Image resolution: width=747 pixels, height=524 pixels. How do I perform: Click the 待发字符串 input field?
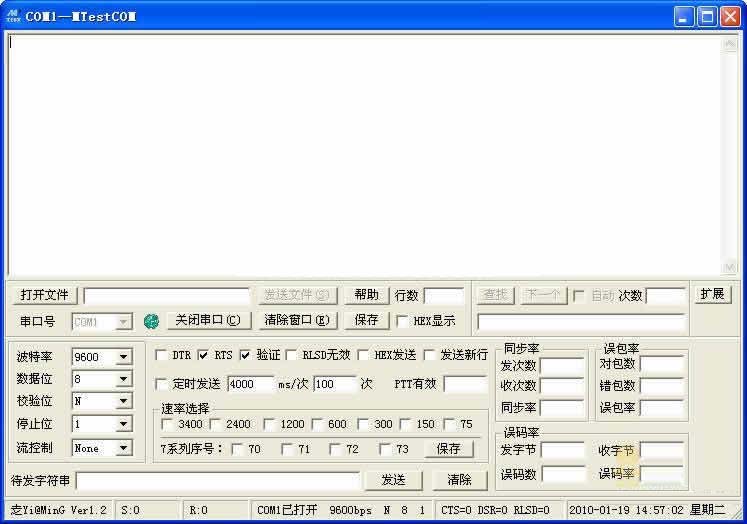click(218, 480)
